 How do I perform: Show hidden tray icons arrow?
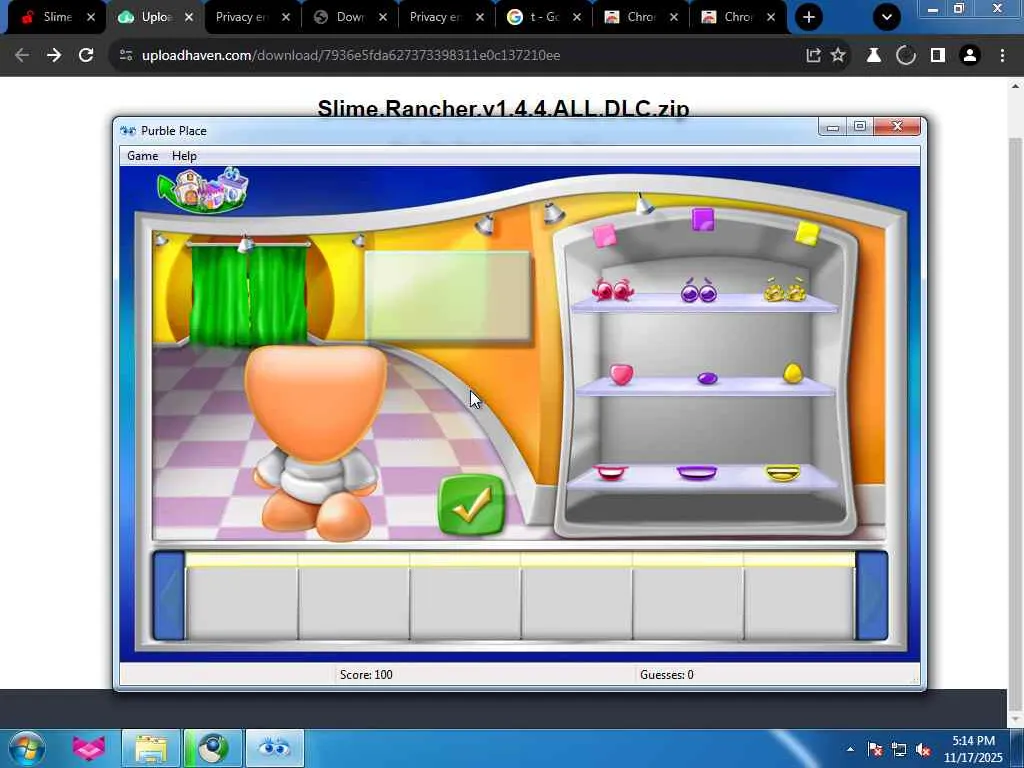(850, 749)
